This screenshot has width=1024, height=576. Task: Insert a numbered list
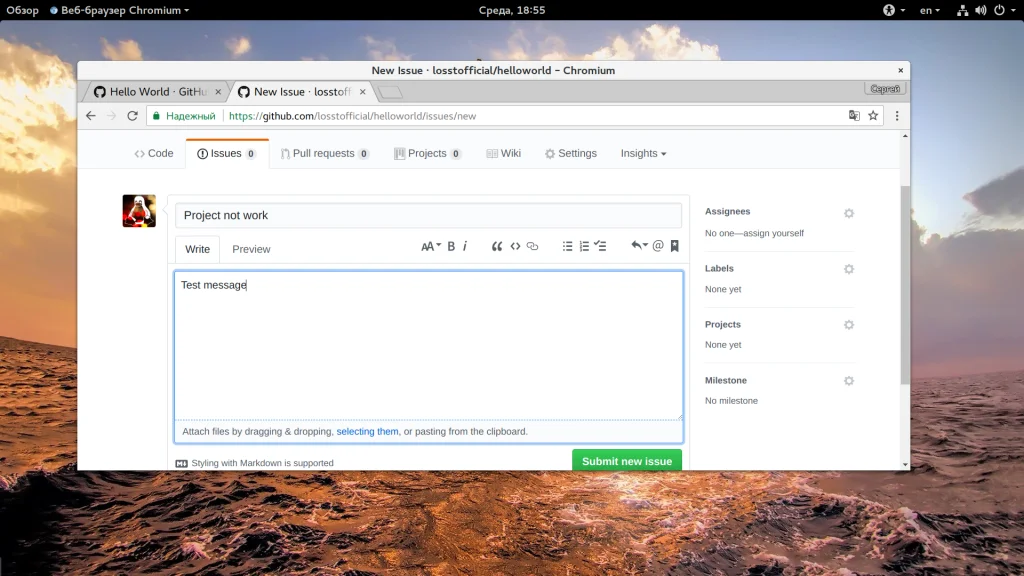click(584, 246)
